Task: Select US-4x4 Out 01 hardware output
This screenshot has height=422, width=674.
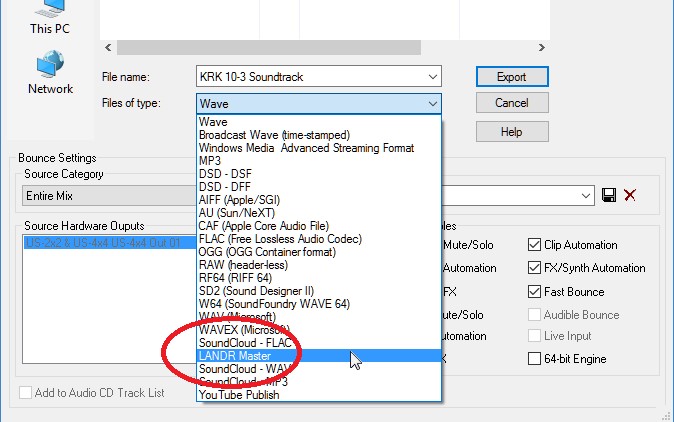Action: click(110, 243)
